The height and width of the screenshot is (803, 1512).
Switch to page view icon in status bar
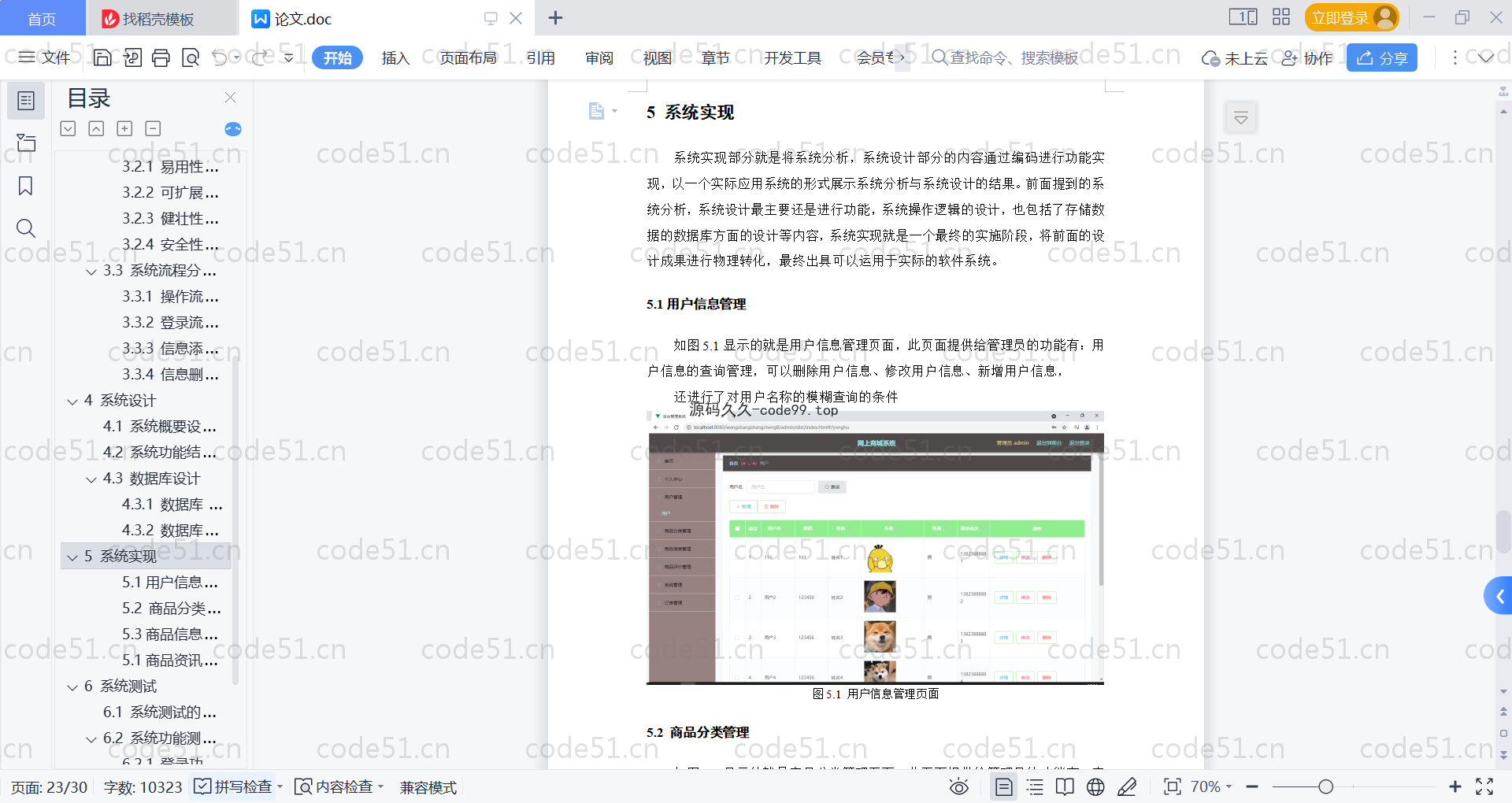coord(1004,786)
